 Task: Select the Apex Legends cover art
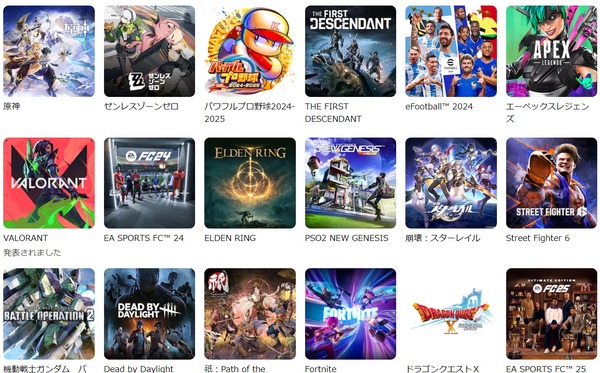point(551,51)
